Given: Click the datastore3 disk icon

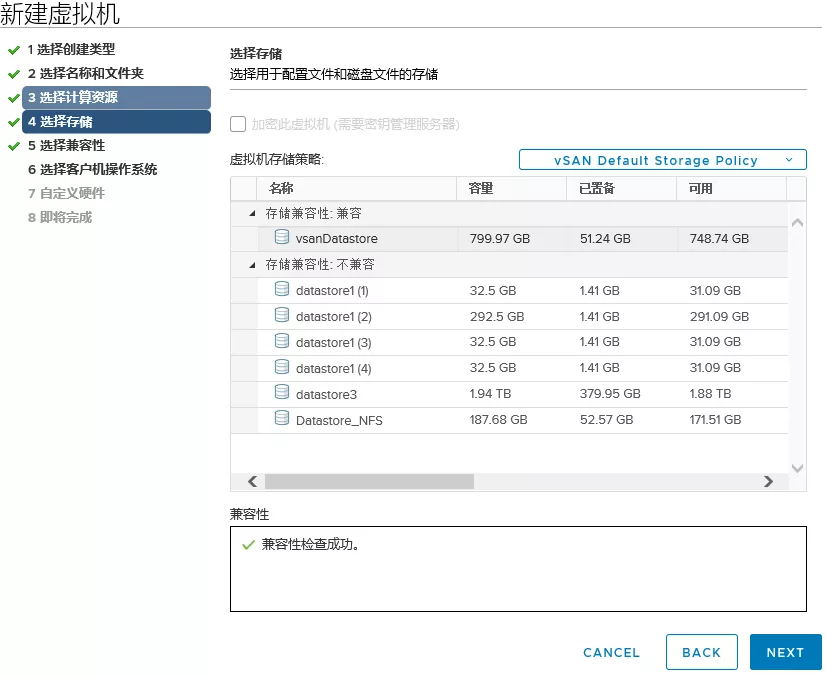Looking at the screenshot, I should click(281, 394).
